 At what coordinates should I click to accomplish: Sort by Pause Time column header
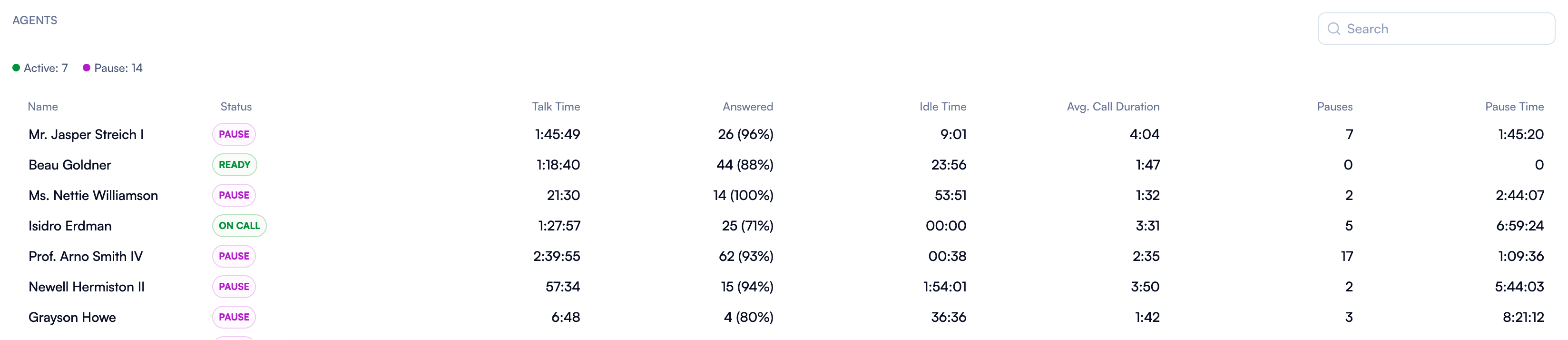coord(1514,107)
